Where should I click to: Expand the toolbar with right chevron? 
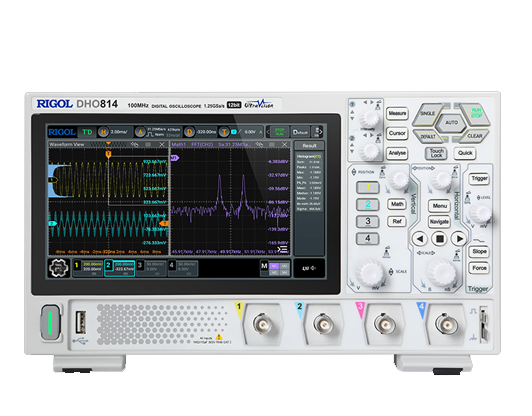pos(321,132)
